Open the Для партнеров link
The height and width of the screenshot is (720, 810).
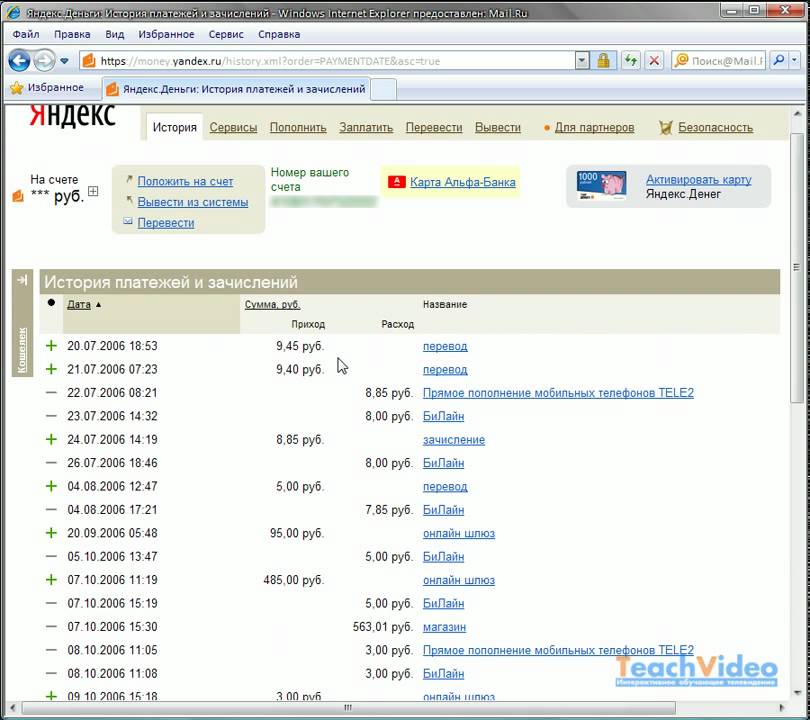(x=595, y=128)
